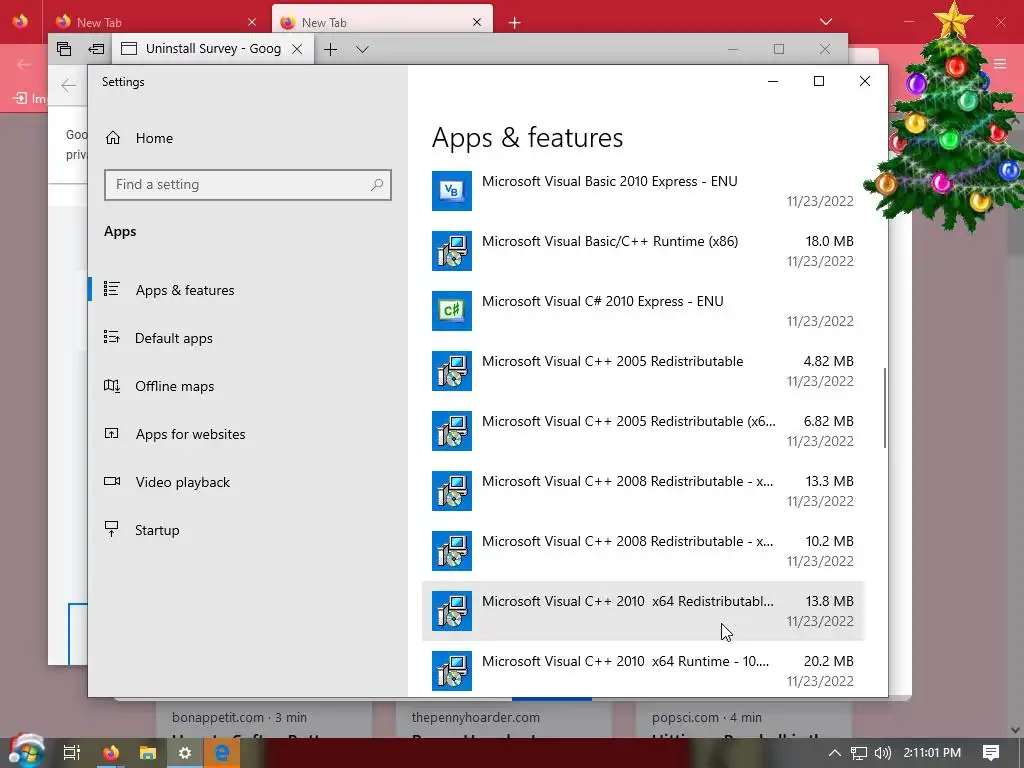Open the volume control in tray
Screen dimensions: 1024x768
click(x=883, y=753)
